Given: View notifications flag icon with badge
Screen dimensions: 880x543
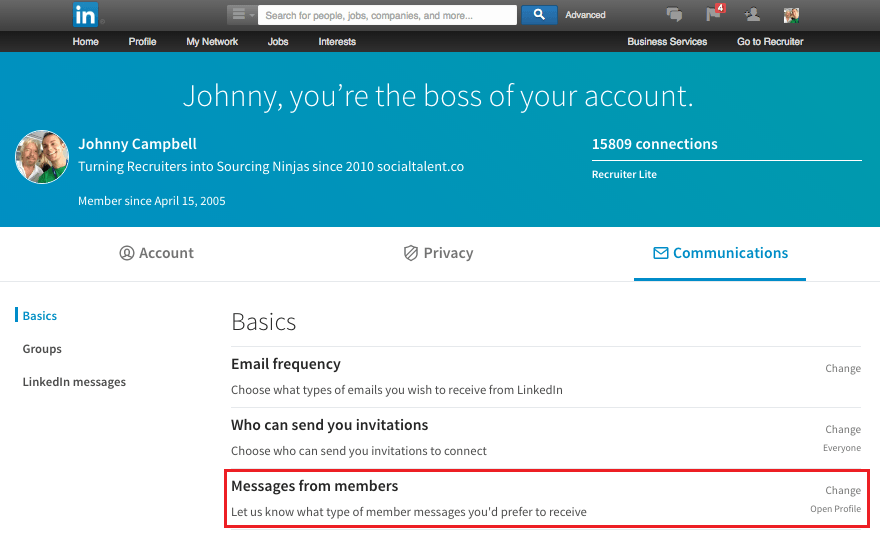Looking at the screenshot, I should tap(714, 13).
